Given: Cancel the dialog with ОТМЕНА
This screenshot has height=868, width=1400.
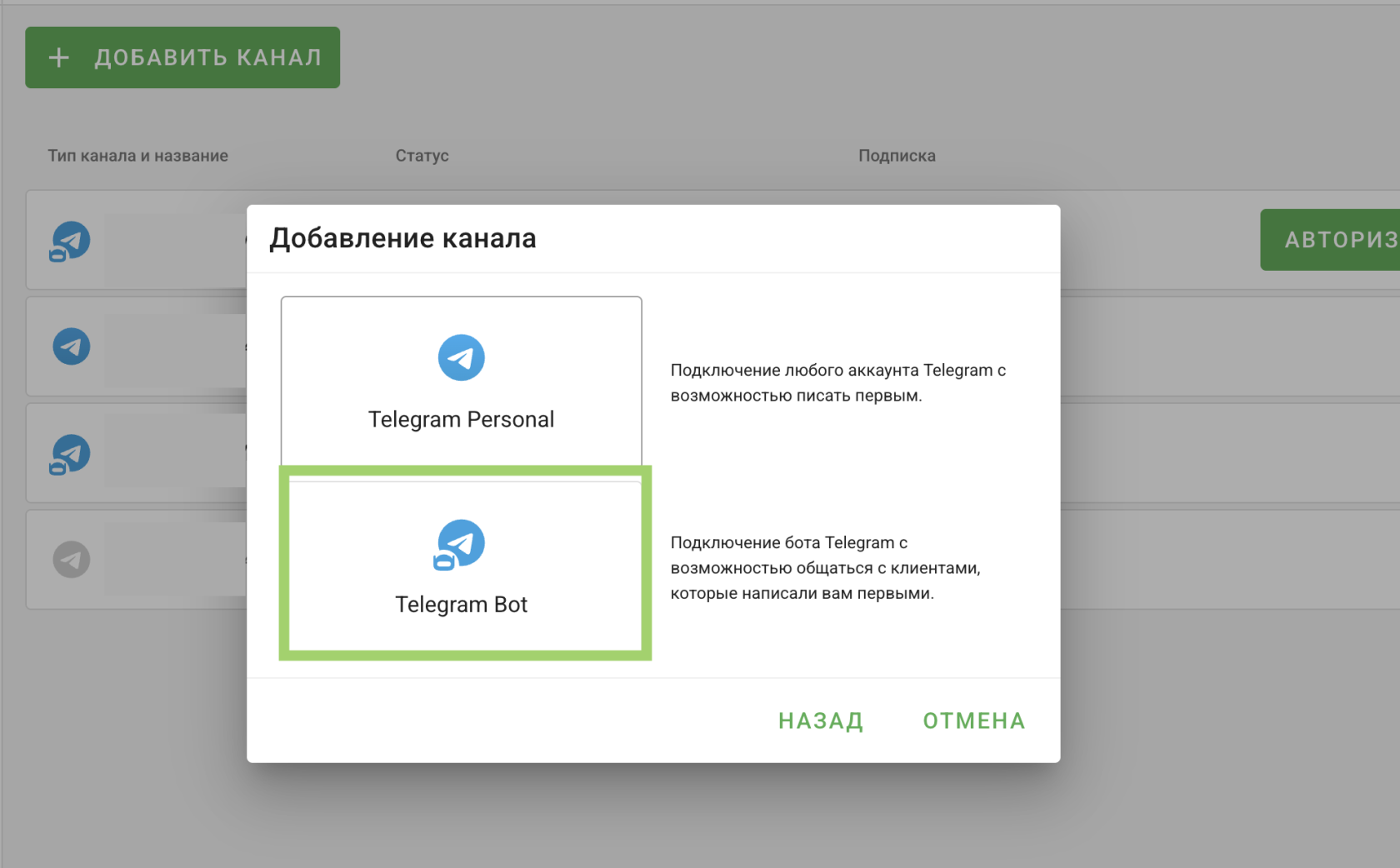Looking at the screenshot, I should coord(973,721).
